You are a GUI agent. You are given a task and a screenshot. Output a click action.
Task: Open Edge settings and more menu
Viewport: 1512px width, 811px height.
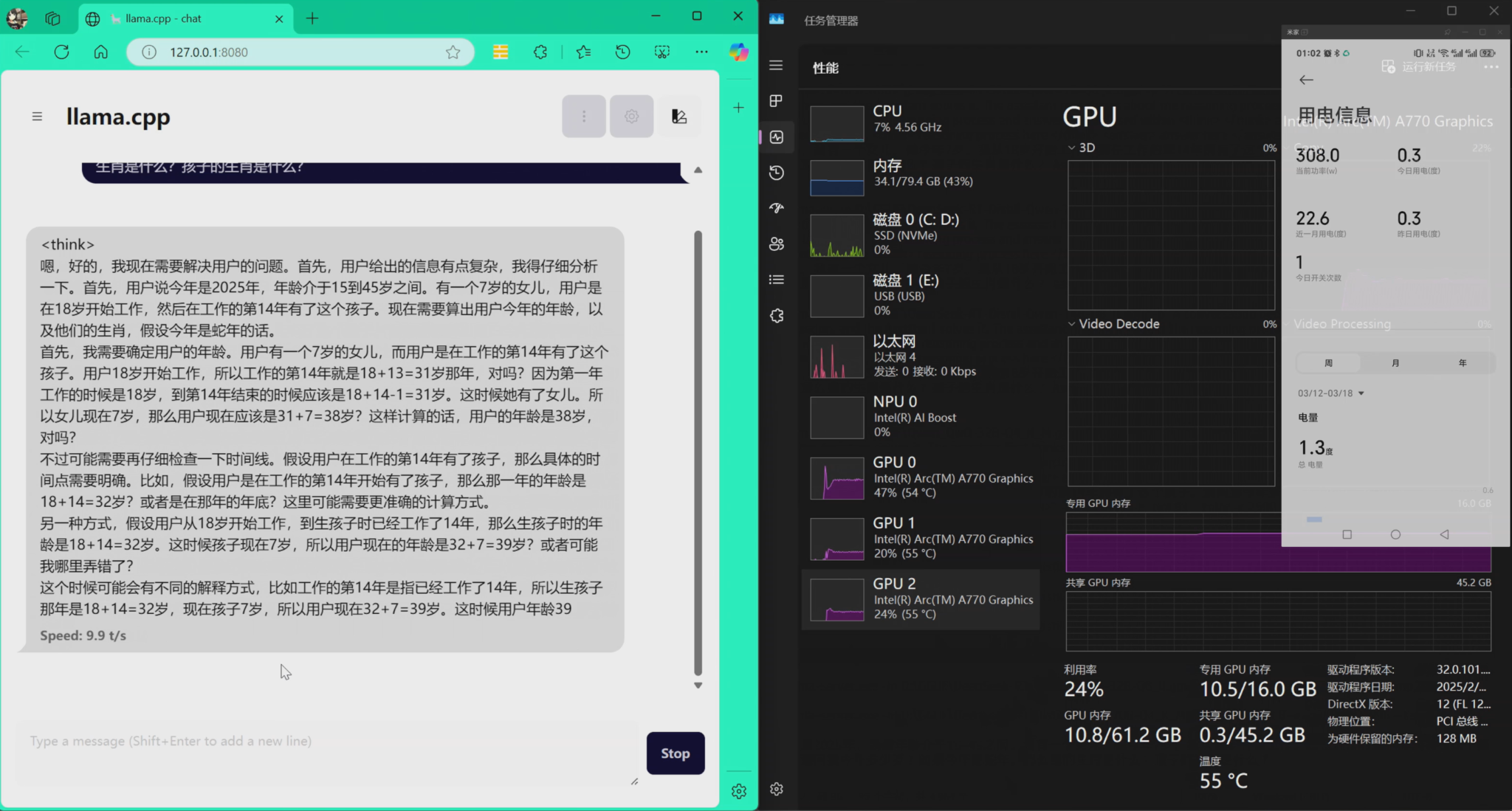[701, 52]
